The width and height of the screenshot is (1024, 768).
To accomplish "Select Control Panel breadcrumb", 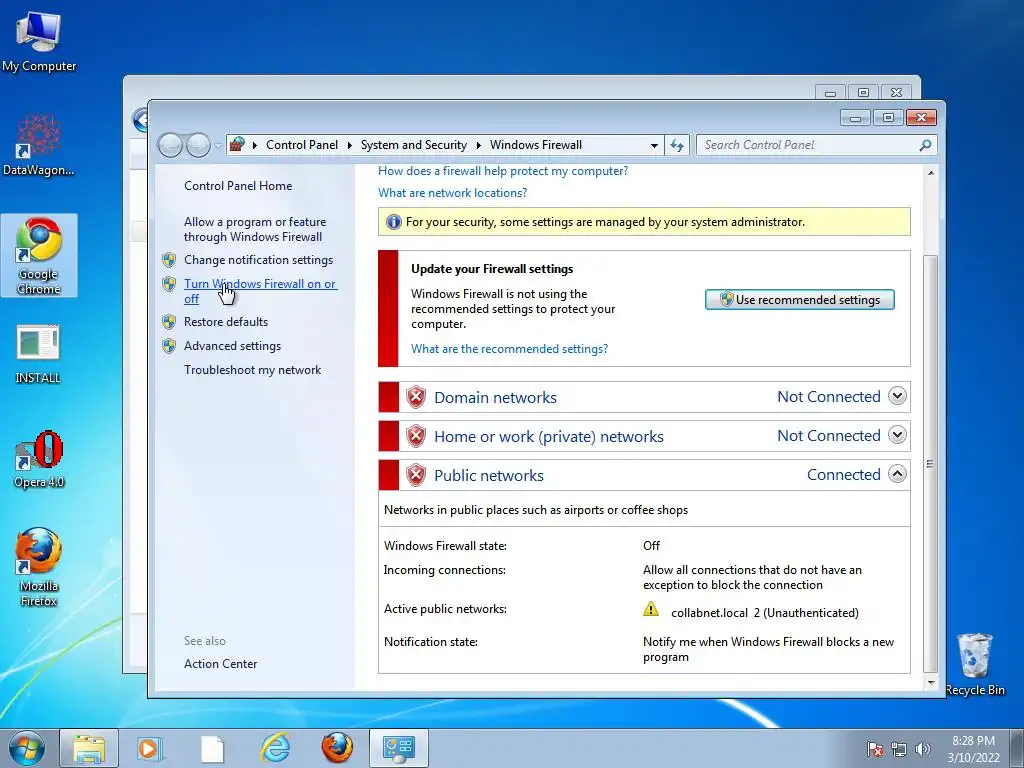I will [302, 145].
